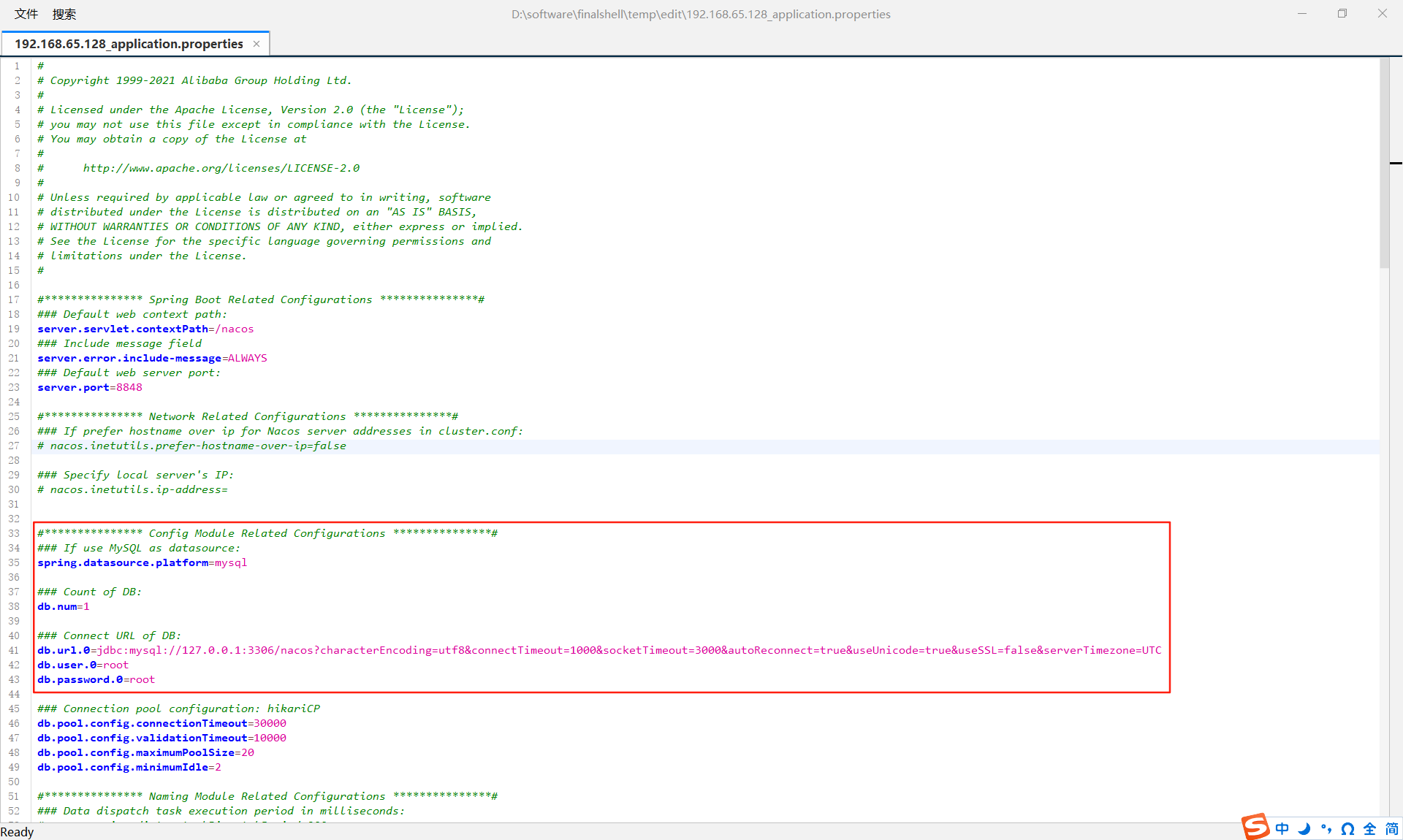Place cursor on db.password.0=root line
The height and width of the screenshot is (840, 1403).
pyautogui.click(x=96, y=679)
